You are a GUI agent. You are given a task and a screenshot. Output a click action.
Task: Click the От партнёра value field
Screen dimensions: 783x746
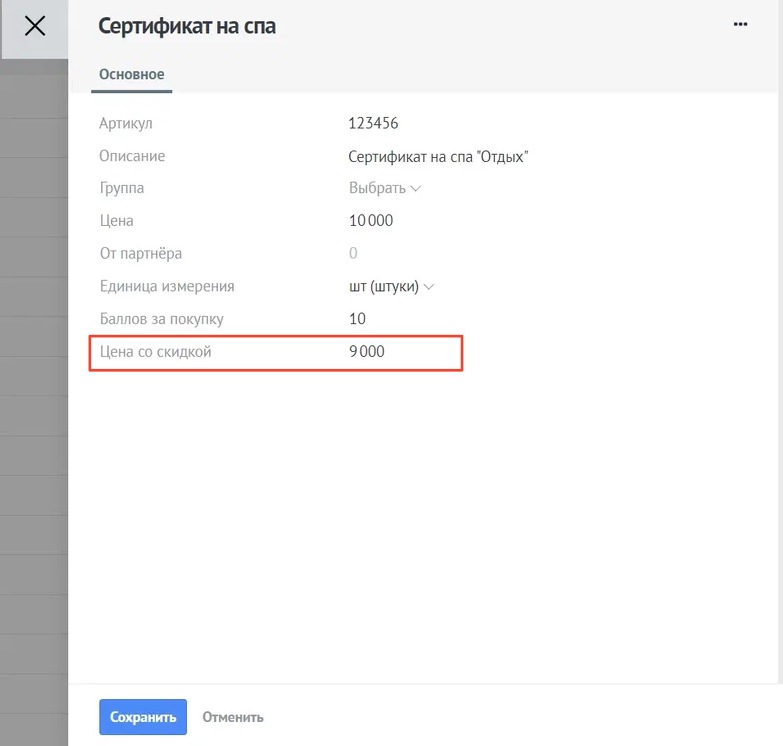point(353,253)
